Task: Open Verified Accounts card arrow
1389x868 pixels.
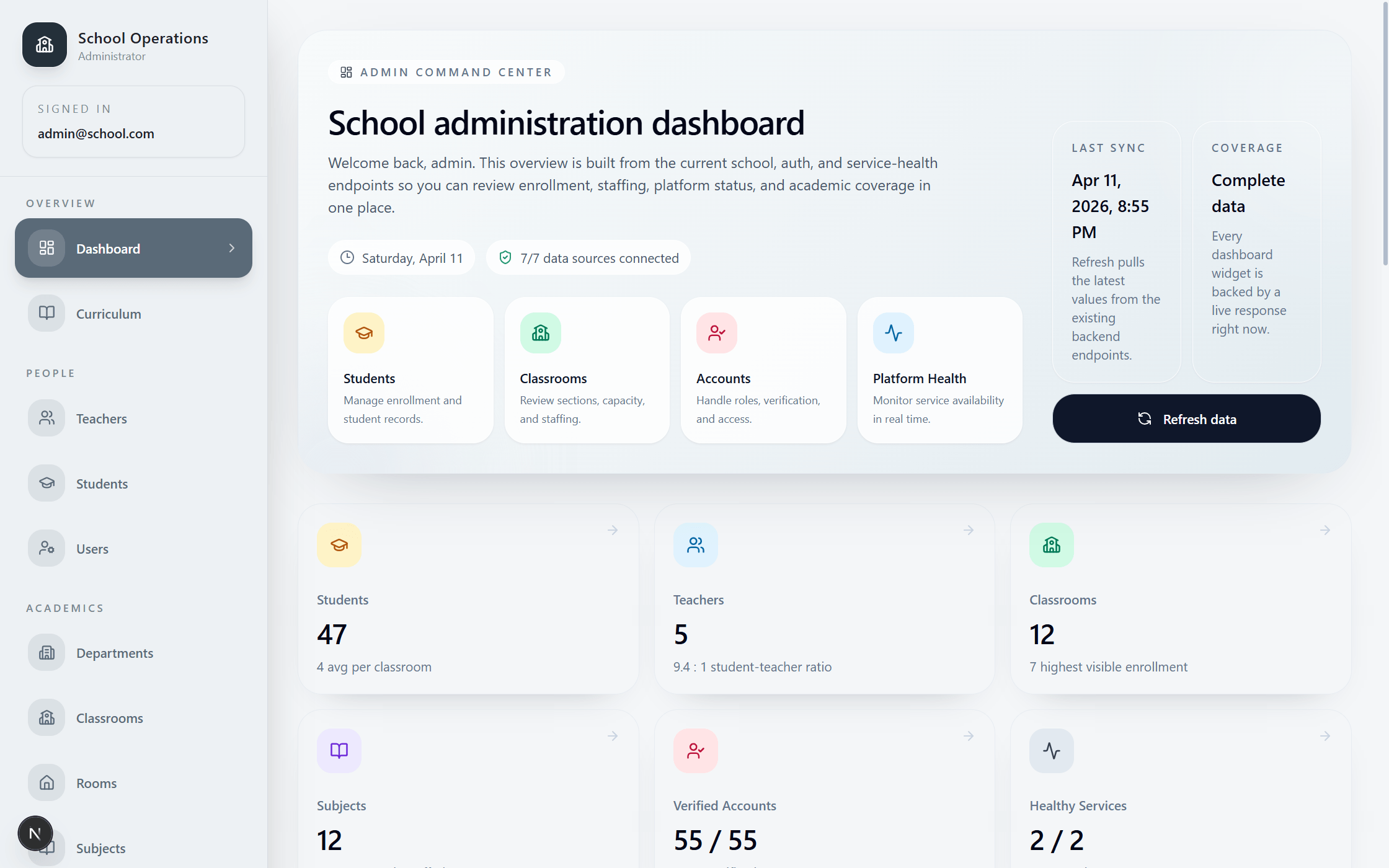Action: [969, 736]
